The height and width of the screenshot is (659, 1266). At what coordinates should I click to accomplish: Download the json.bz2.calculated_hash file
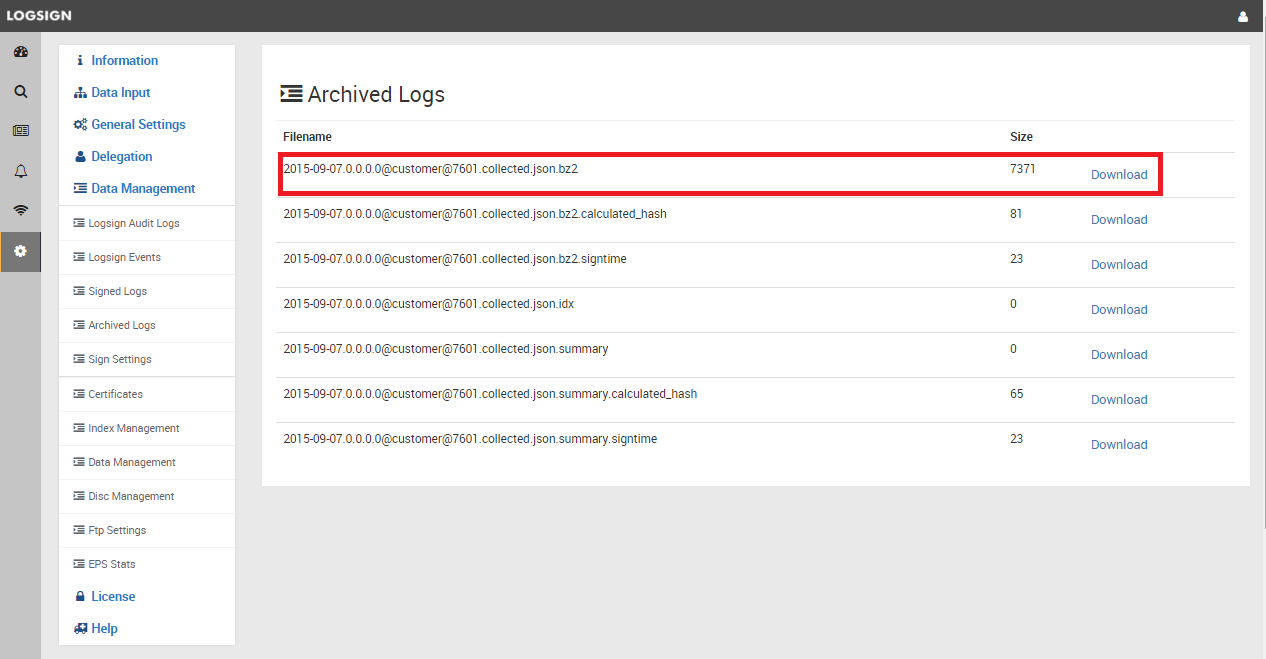1119,219
